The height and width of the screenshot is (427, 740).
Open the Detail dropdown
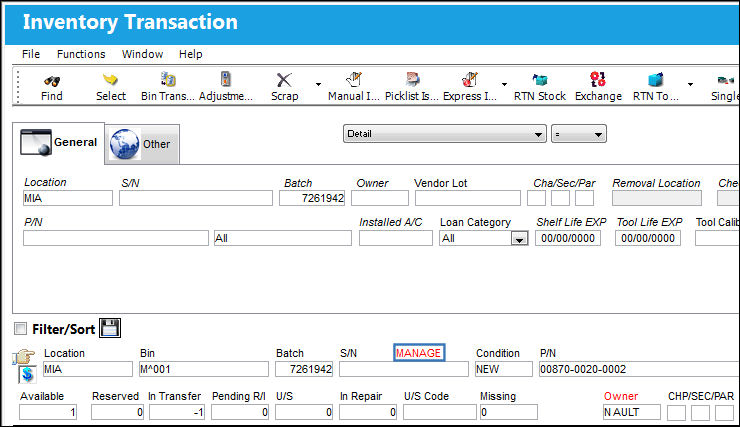point(445,134)
